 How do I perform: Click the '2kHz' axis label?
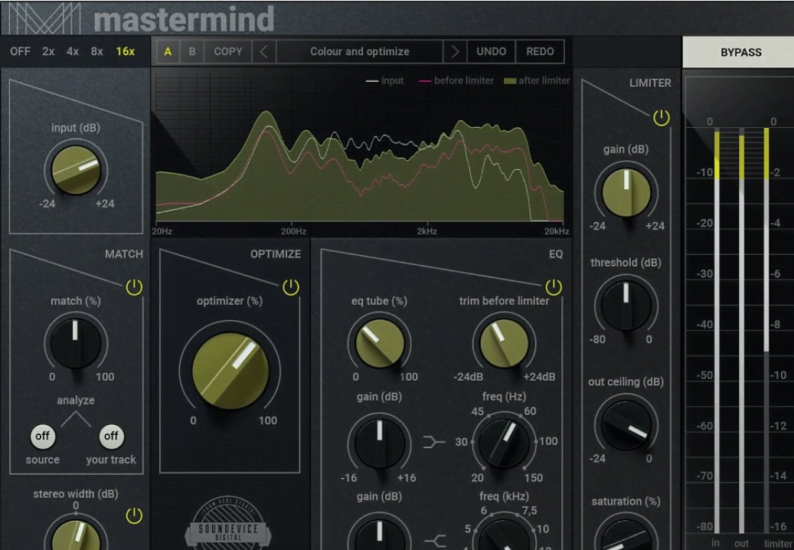click(x=427, y=231)
